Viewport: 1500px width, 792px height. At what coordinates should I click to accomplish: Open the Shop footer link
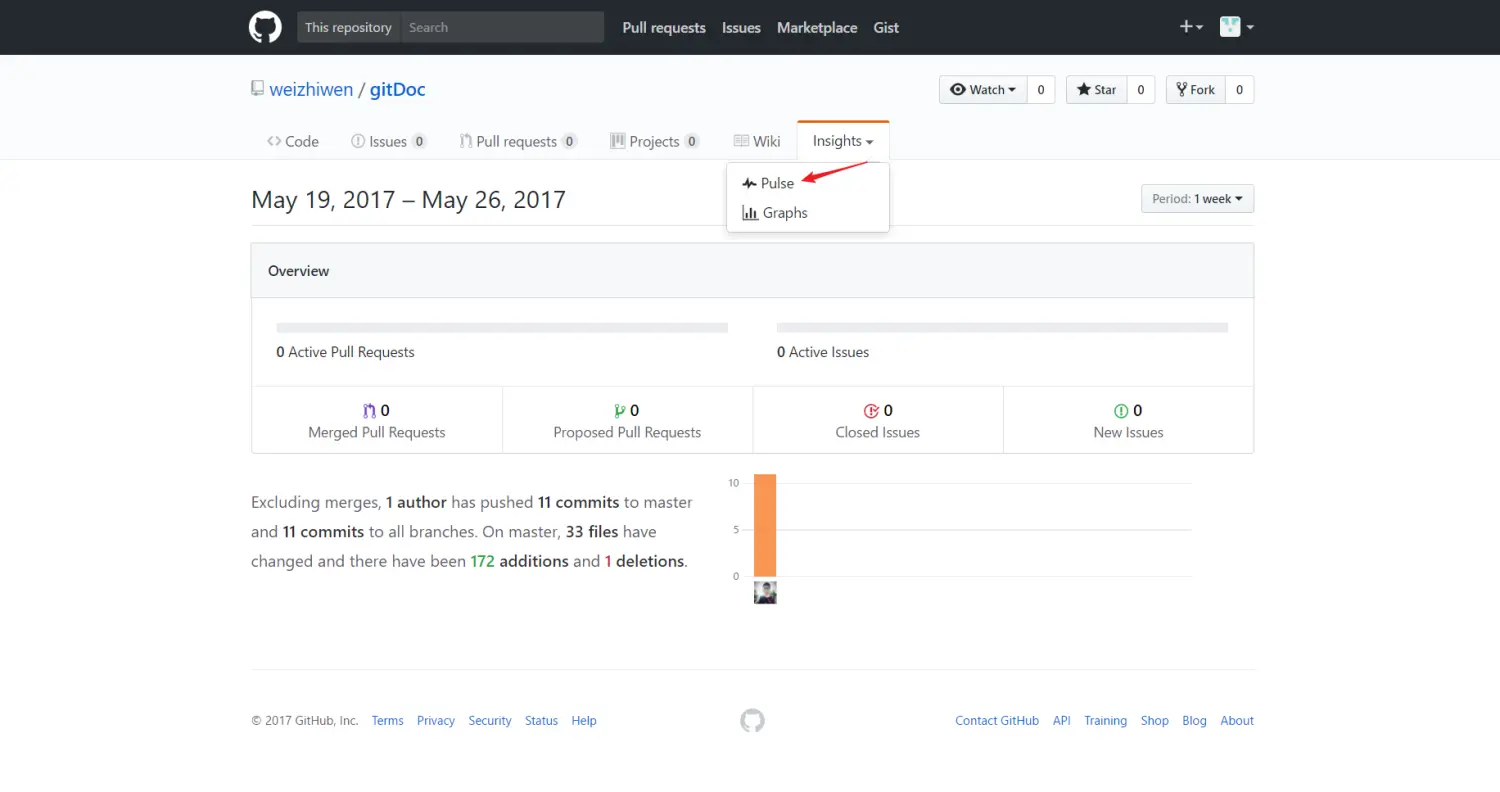pos(1155,720)
